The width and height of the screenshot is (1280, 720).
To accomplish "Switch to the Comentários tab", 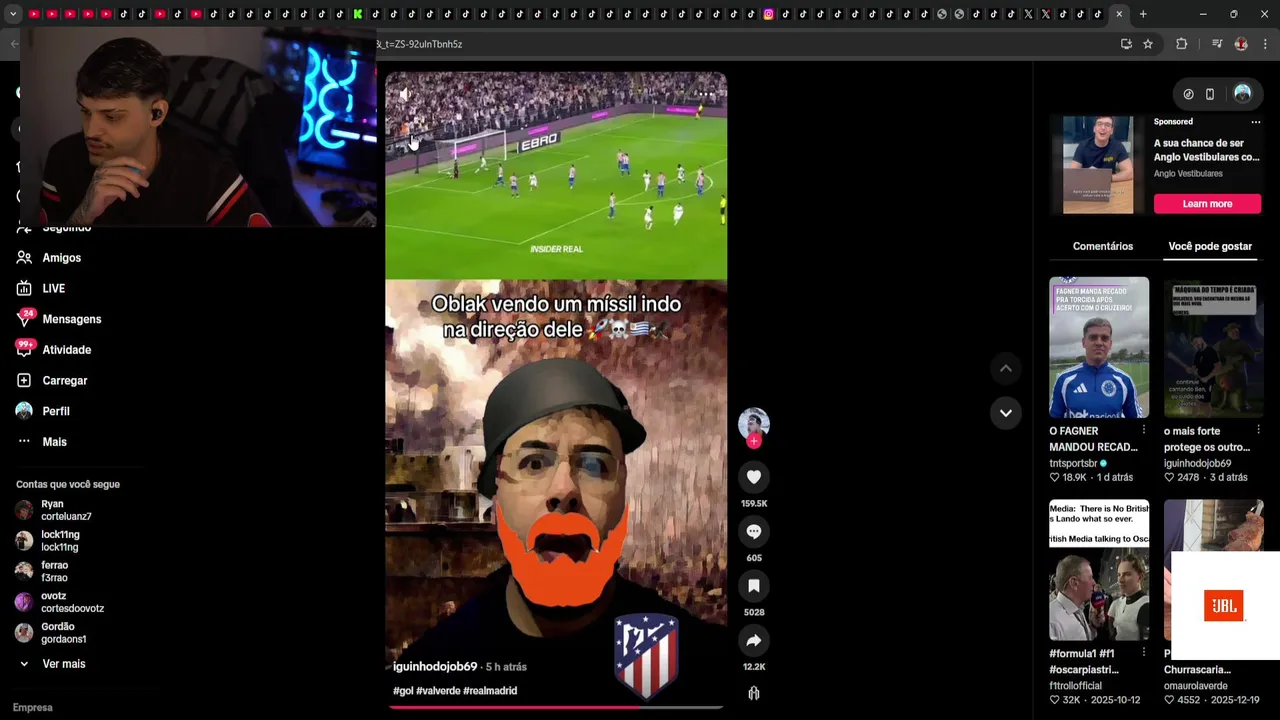I will 1103,246.
